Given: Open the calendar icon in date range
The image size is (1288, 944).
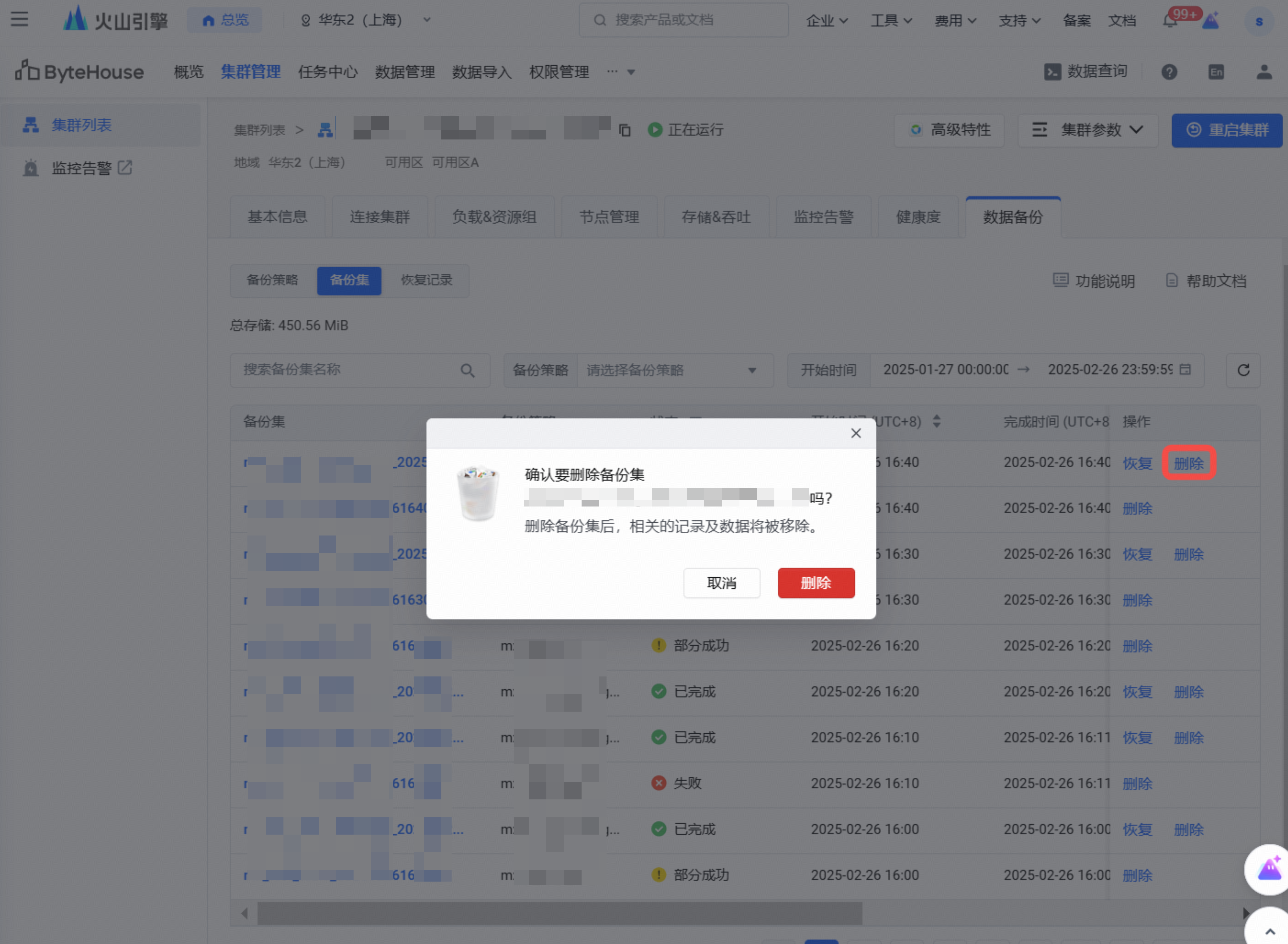Looking at the screenshot, I should (1185, 370).
